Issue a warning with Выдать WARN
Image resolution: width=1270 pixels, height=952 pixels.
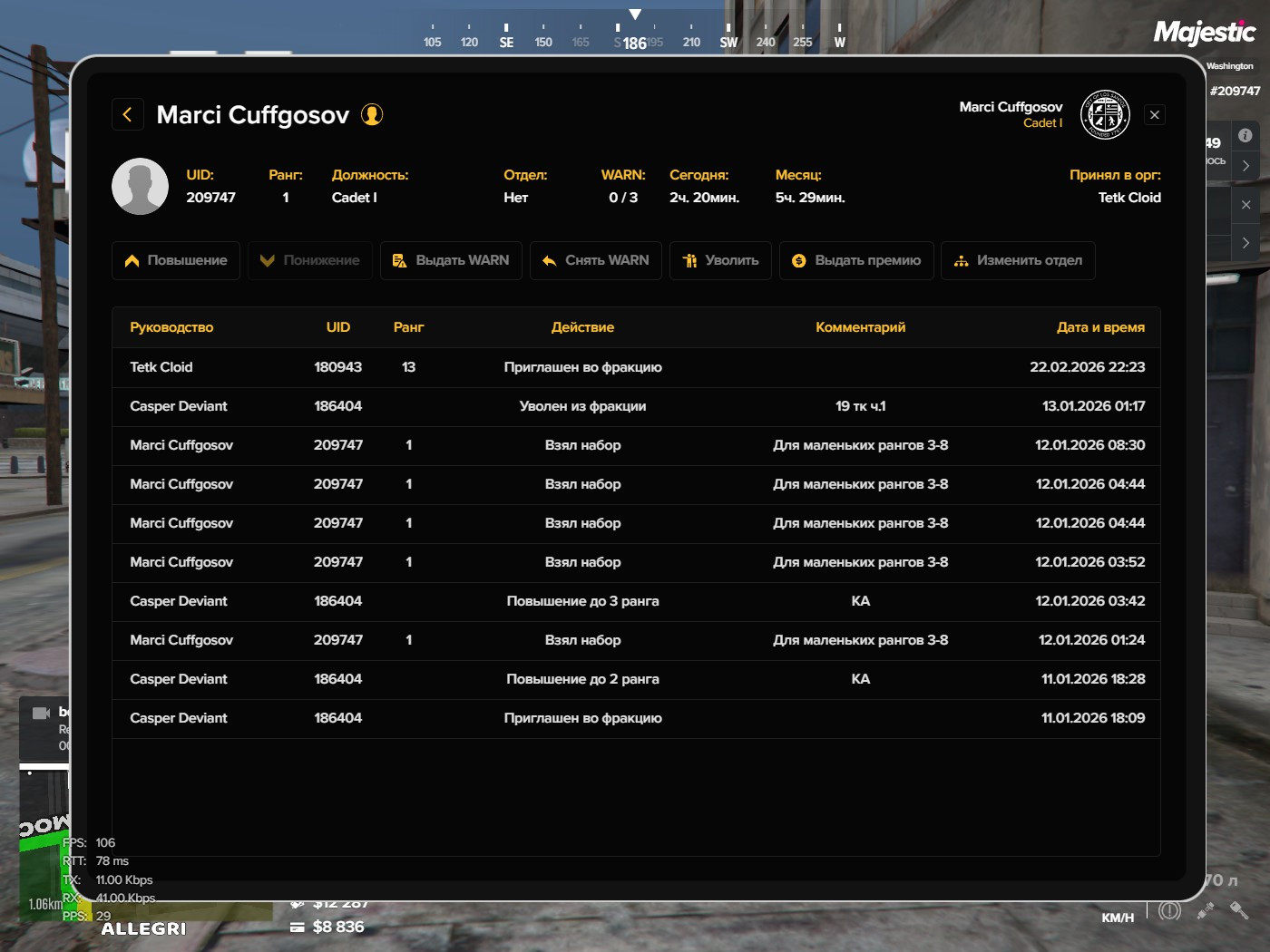click(x=451, y=260)
